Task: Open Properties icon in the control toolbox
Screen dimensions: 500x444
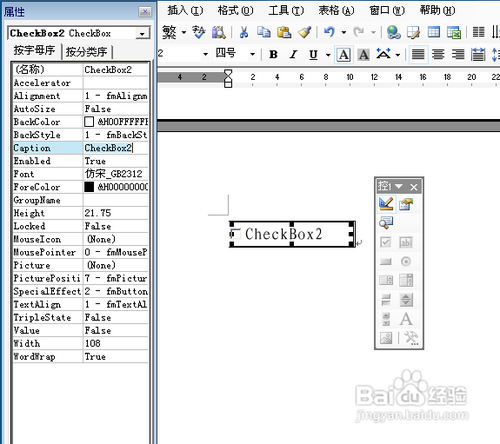Action: tap(406, 204)
